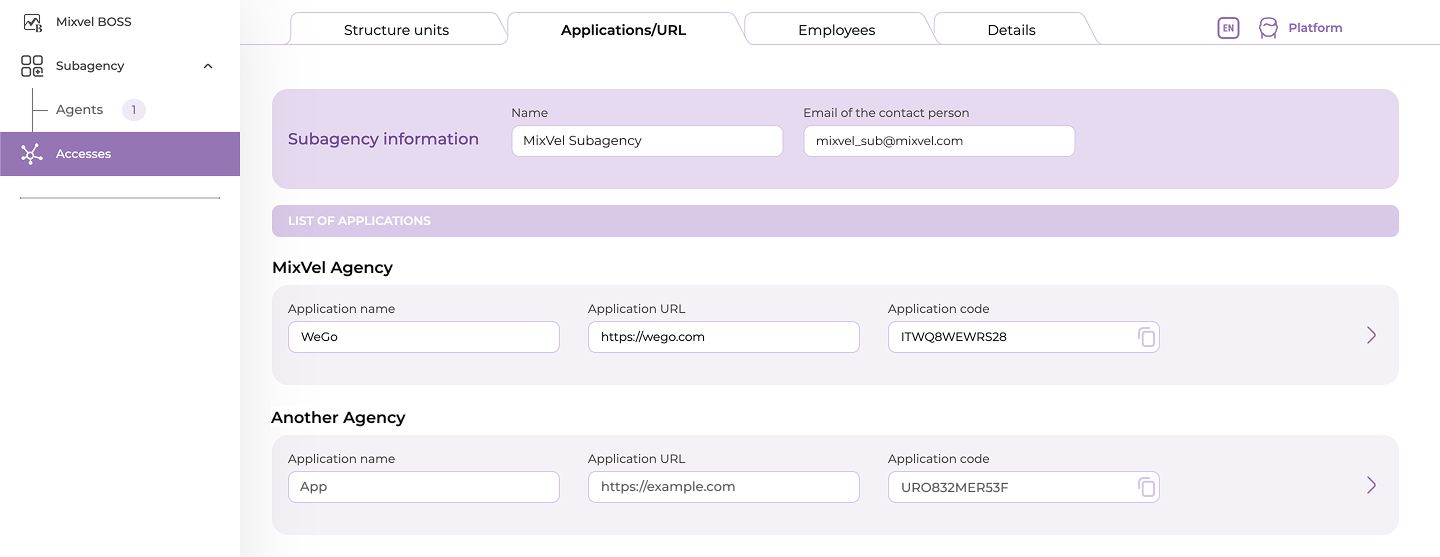Open Agents in the sidebar

(80, 110)
